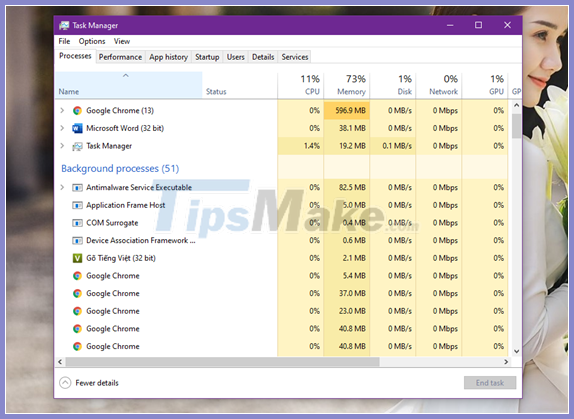The height and width of the screenshot is (419, 574).
Task: Switch to the App history tab
Action: coord(168,57)
